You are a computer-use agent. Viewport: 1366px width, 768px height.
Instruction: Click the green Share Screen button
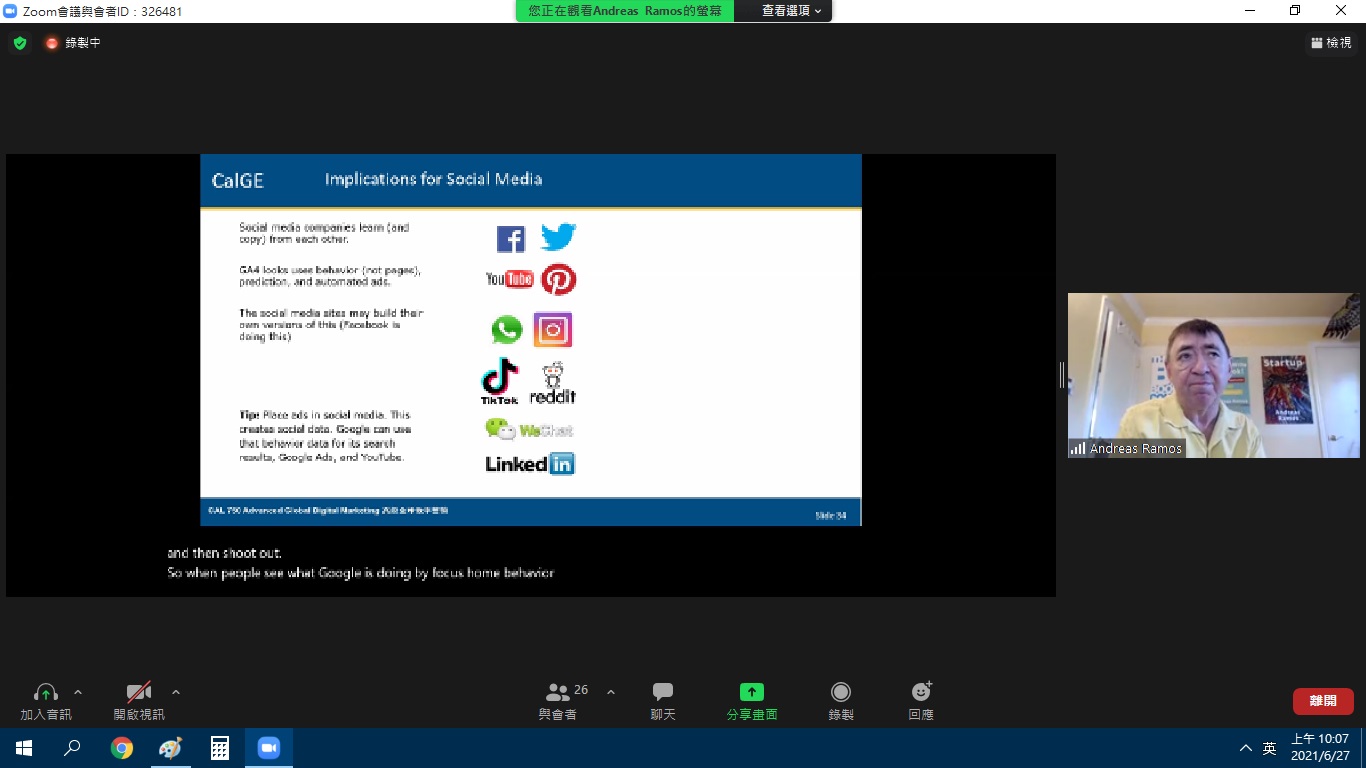tap(751, 700)
